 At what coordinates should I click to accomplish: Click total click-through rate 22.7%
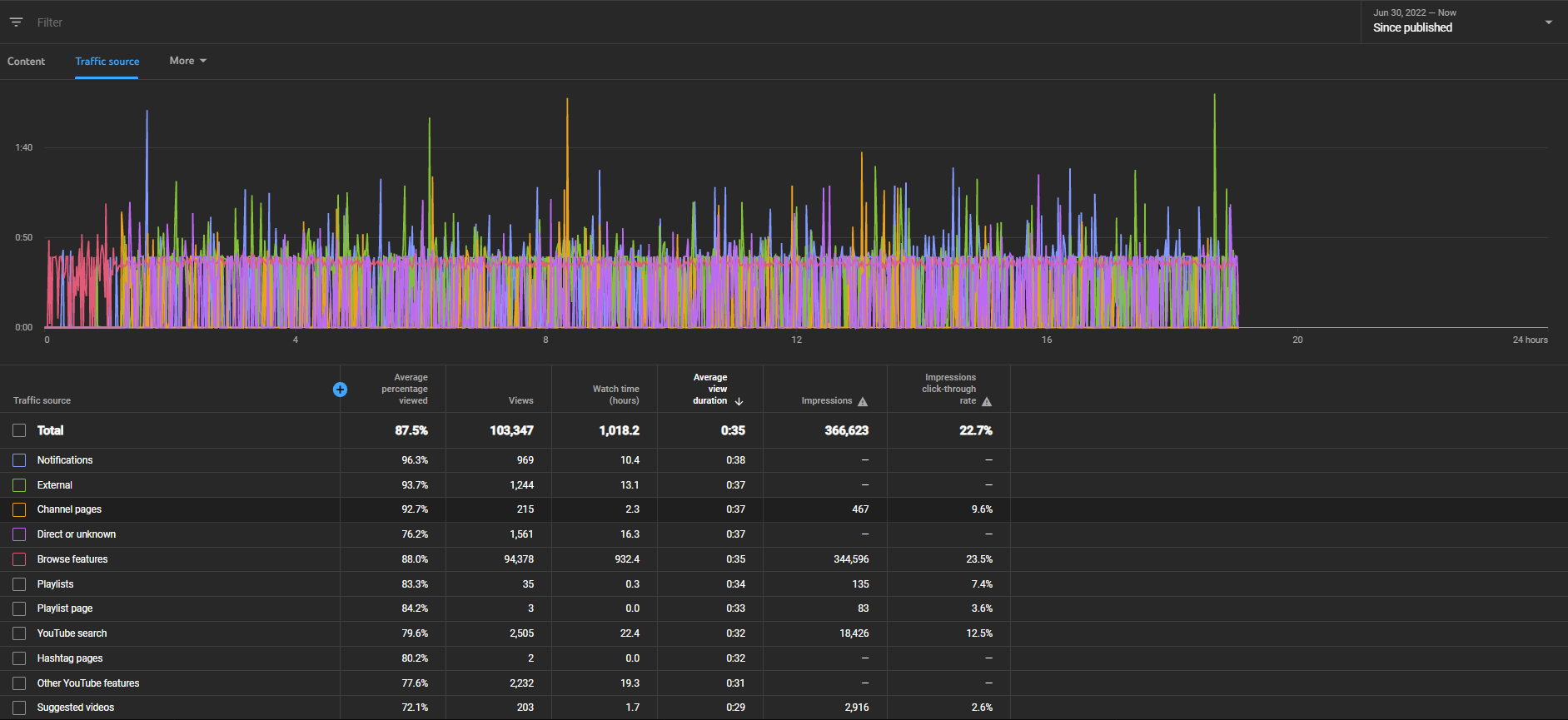pyautogui.click(x=976, y=430)
